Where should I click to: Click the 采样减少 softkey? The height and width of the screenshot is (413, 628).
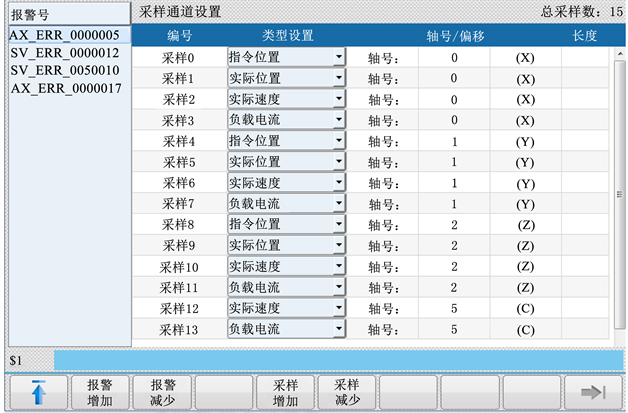pos(346,393)
